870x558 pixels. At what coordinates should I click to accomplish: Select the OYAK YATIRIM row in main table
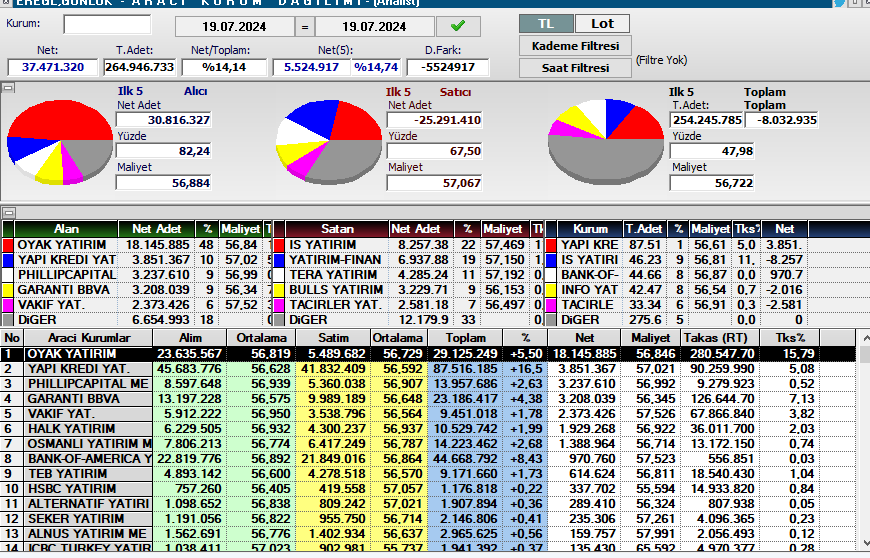(428, 354)
